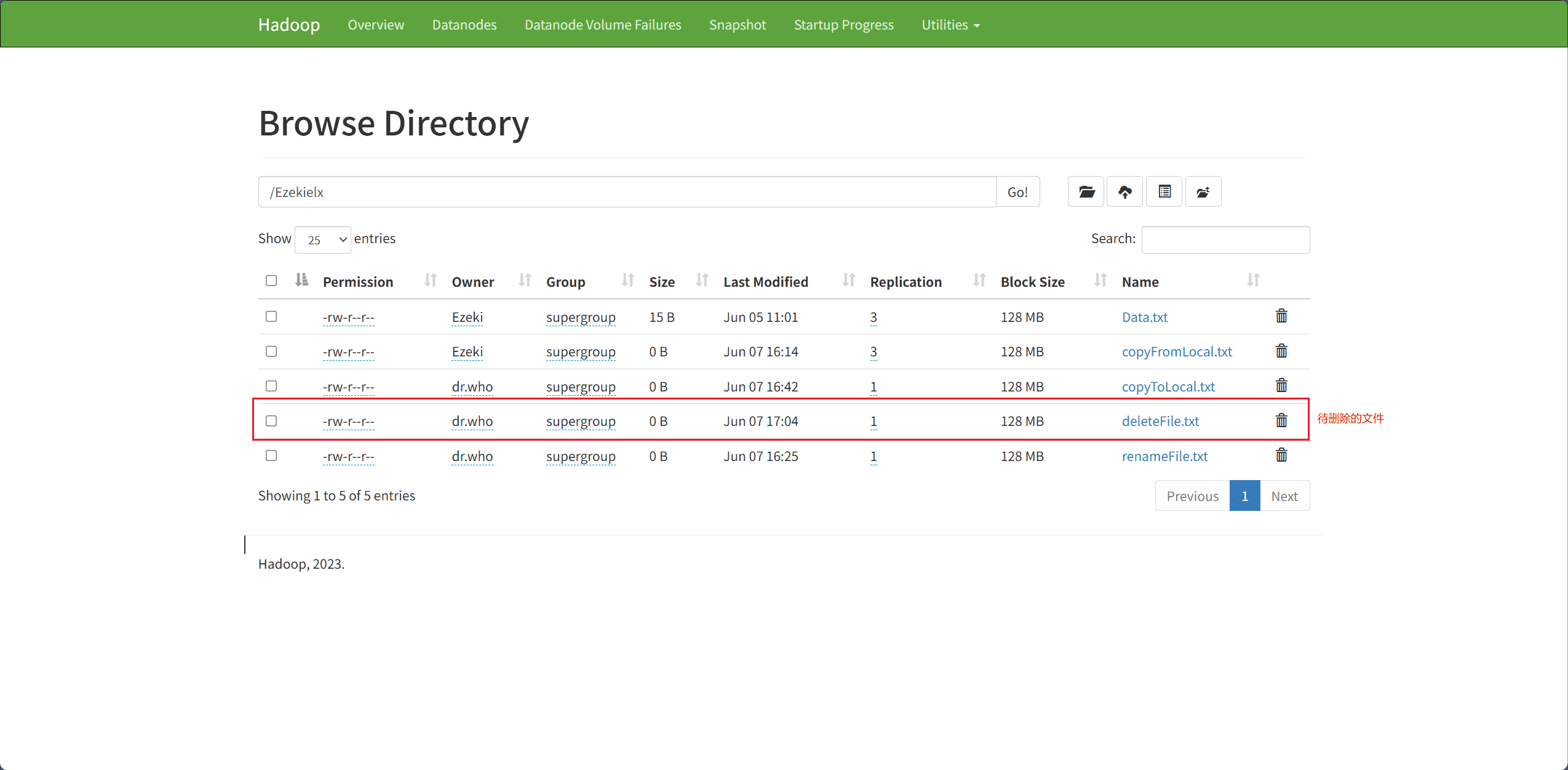Click the move folder icon button
Image resolution: width=1568 pixels, height=770 pixels.
point(1203,192)
